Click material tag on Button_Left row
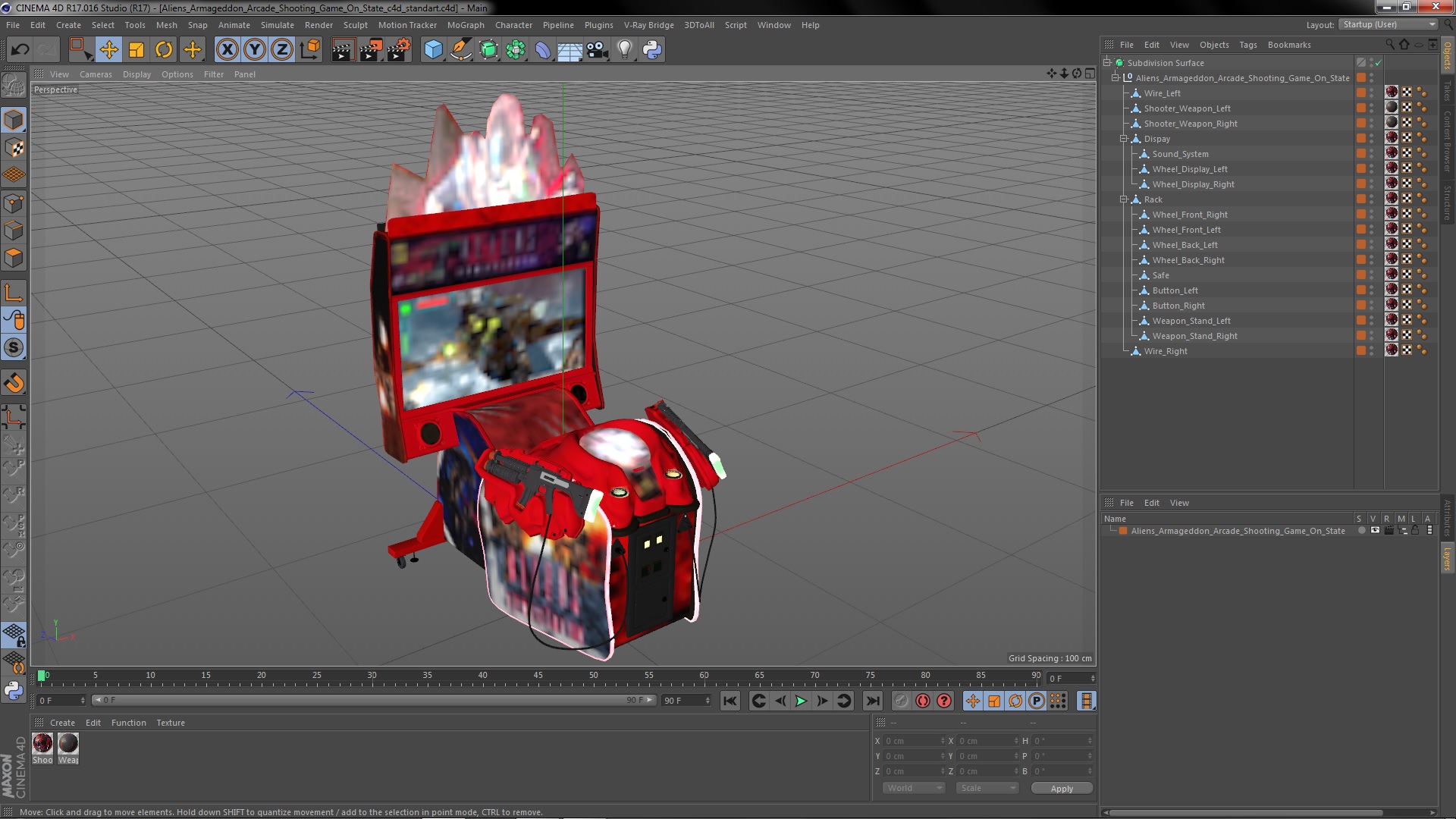The image size is (1456, 819). coord(1392,289)
